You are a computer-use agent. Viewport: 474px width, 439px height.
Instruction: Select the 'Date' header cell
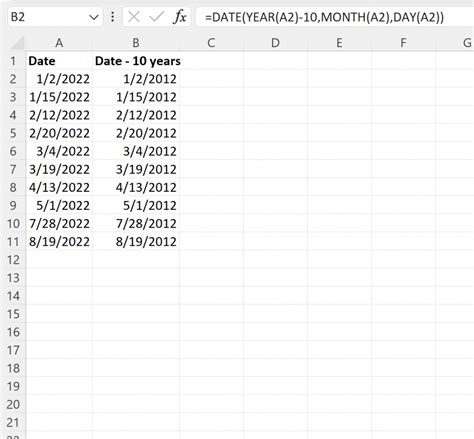pyautogui.click(x=59, y=61)
